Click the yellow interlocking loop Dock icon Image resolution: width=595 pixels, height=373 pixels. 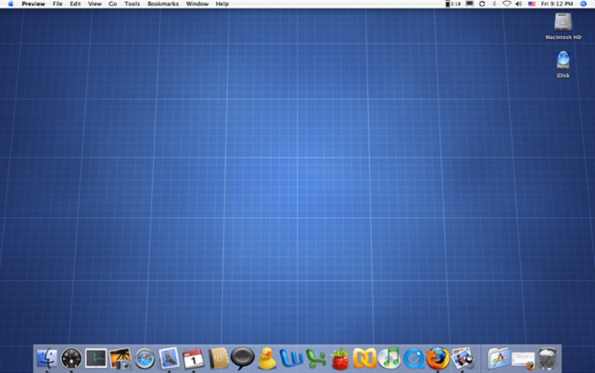click(x=364, y=359)
